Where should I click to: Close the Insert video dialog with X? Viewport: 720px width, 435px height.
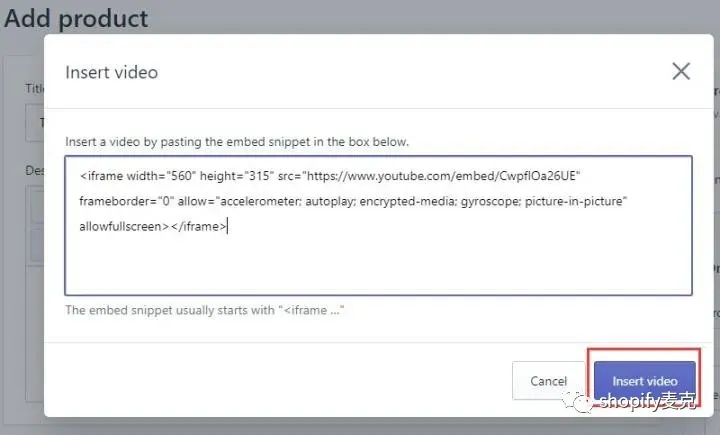tap(681, 71)
